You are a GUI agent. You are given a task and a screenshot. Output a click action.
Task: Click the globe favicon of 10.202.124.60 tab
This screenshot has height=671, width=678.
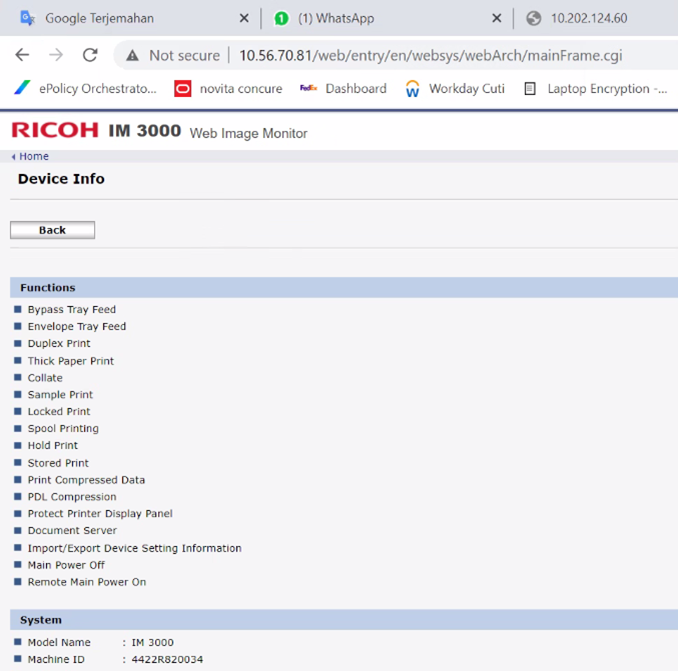click(x=534, y=19)
